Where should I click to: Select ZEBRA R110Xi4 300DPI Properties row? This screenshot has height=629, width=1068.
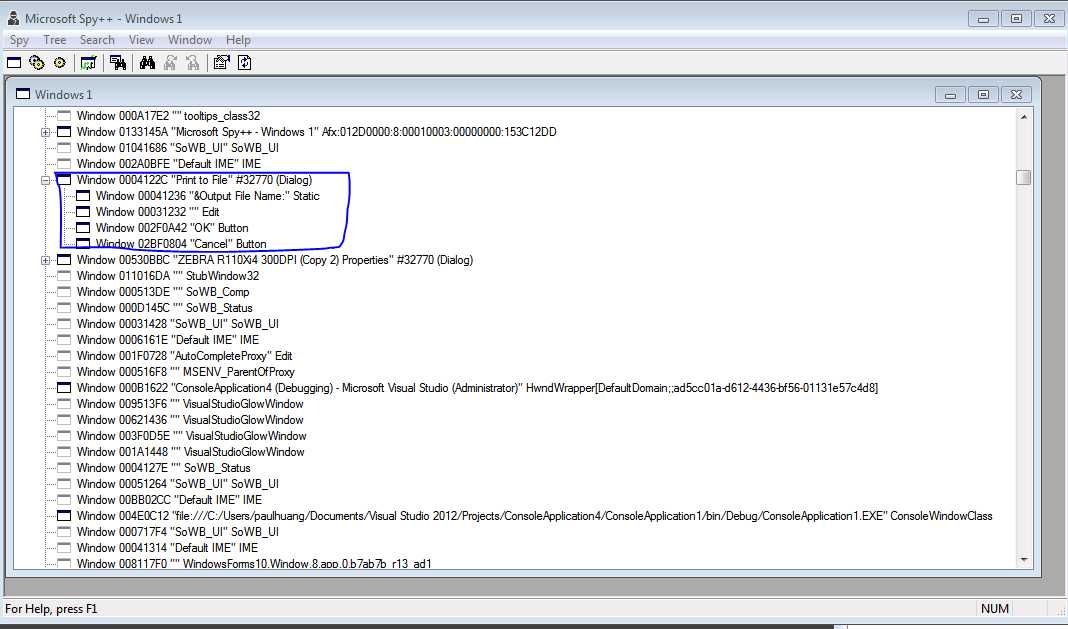pos(274,260)
